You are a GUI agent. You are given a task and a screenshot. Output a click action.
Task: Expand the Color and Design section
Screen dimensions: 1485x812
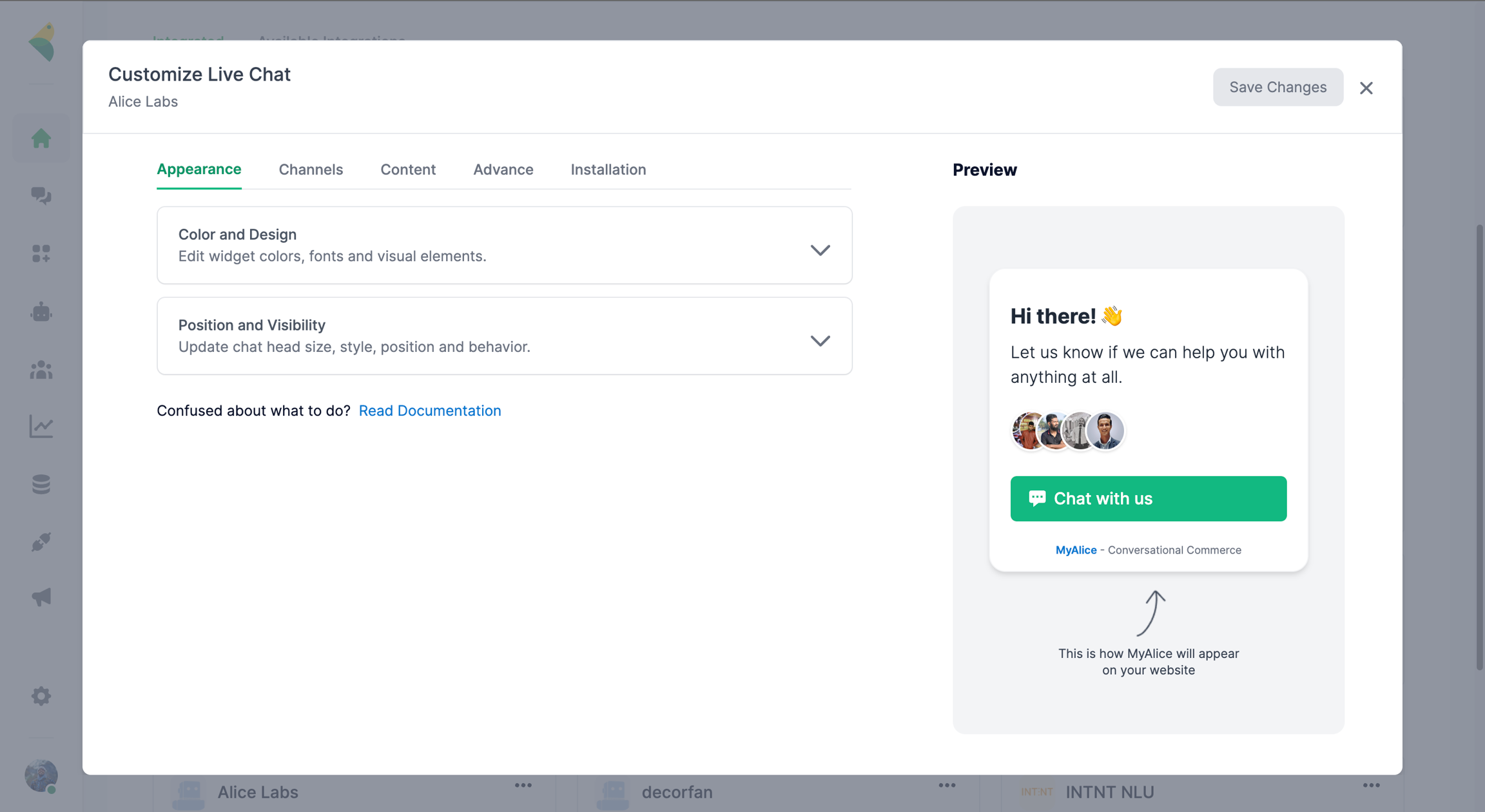[820, 250]
